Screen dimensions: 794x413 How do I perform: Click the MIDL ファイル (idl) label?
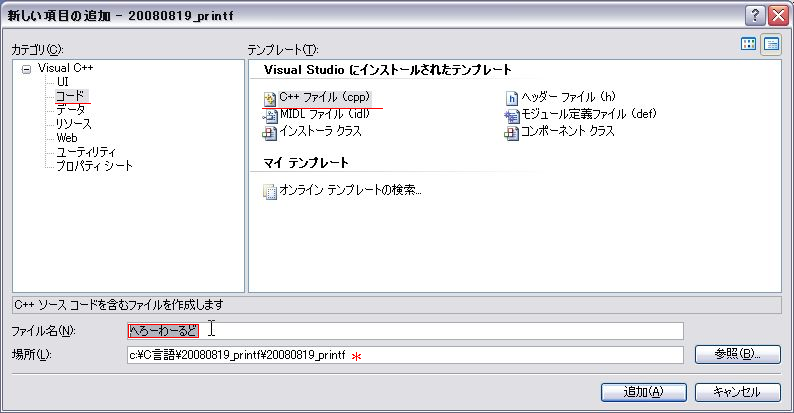(325, 114)
